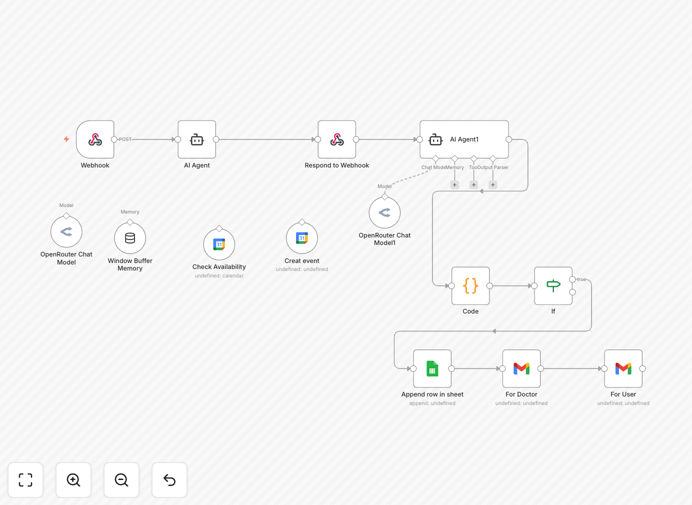Viewport: 692px width, 505px height.
Task: Click the If node false output connector
Action: point(572,292)
